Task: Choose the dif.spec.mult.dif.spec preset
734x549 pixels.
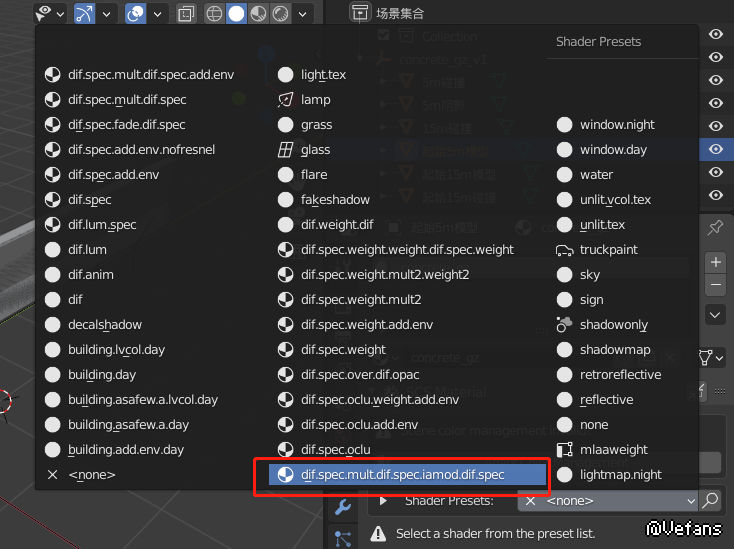Action: [116, 100]
